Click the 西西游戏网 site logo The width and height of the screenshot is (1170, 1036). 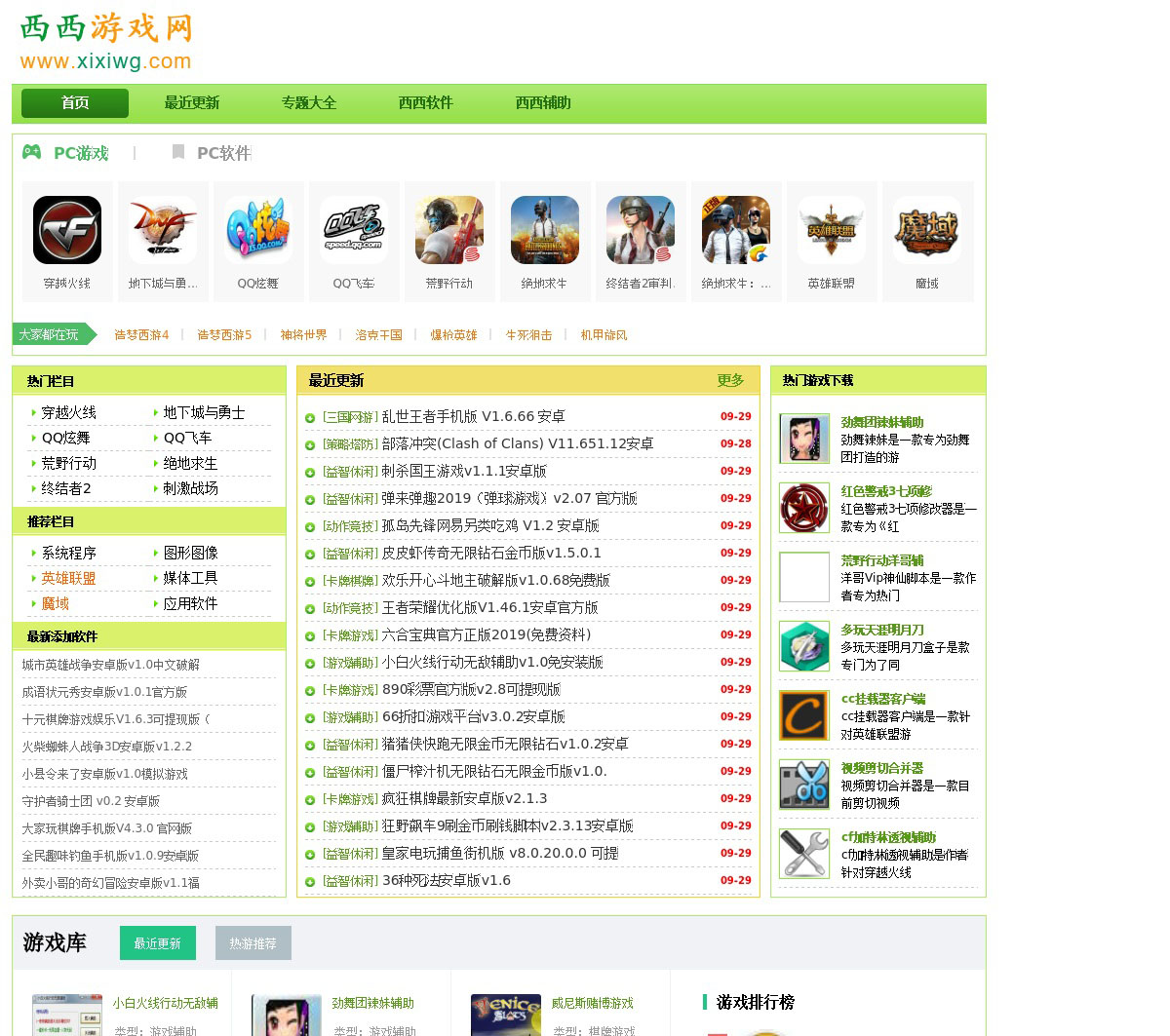click(106, 42)
